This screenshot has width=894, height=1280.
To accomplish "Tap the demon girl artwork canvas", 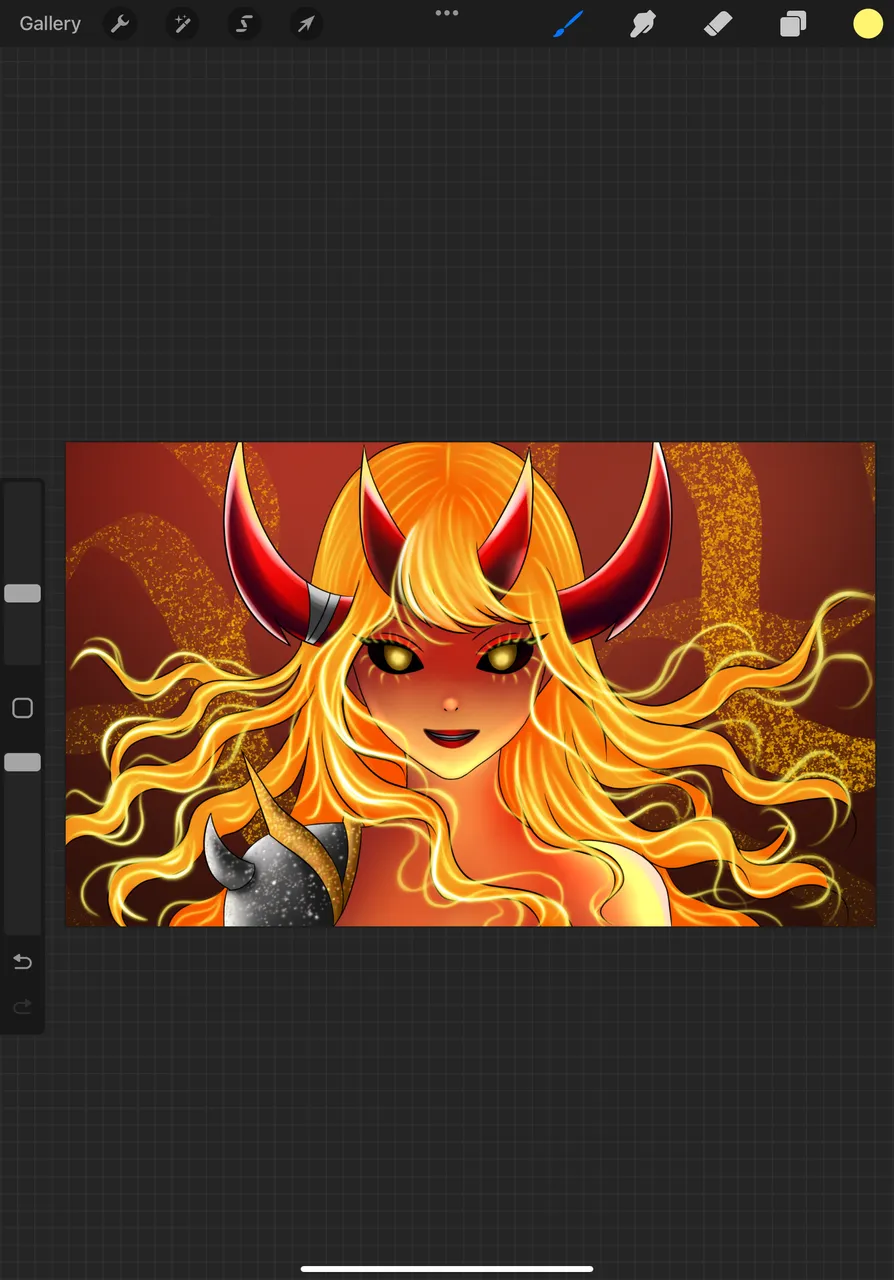I will click(470, 684).
